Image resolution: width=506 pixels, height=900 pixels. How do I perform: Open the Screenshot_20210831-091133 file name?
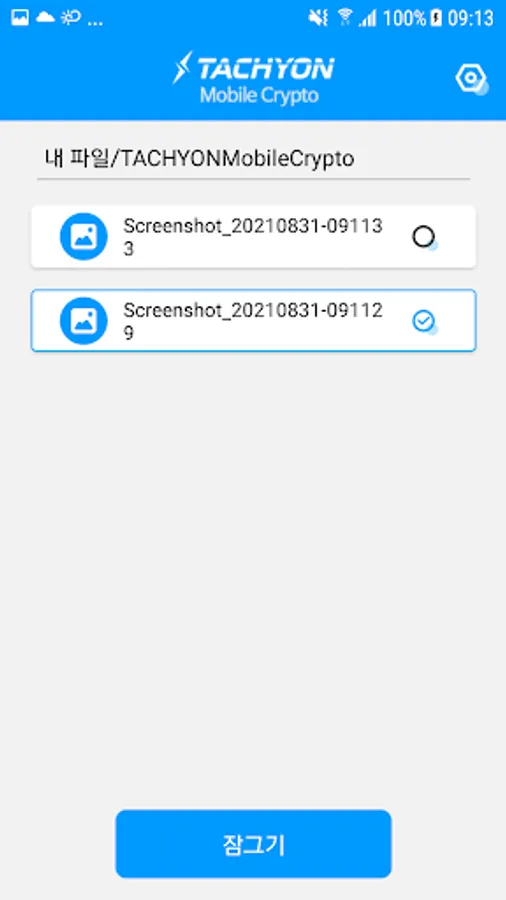[253, 238]
